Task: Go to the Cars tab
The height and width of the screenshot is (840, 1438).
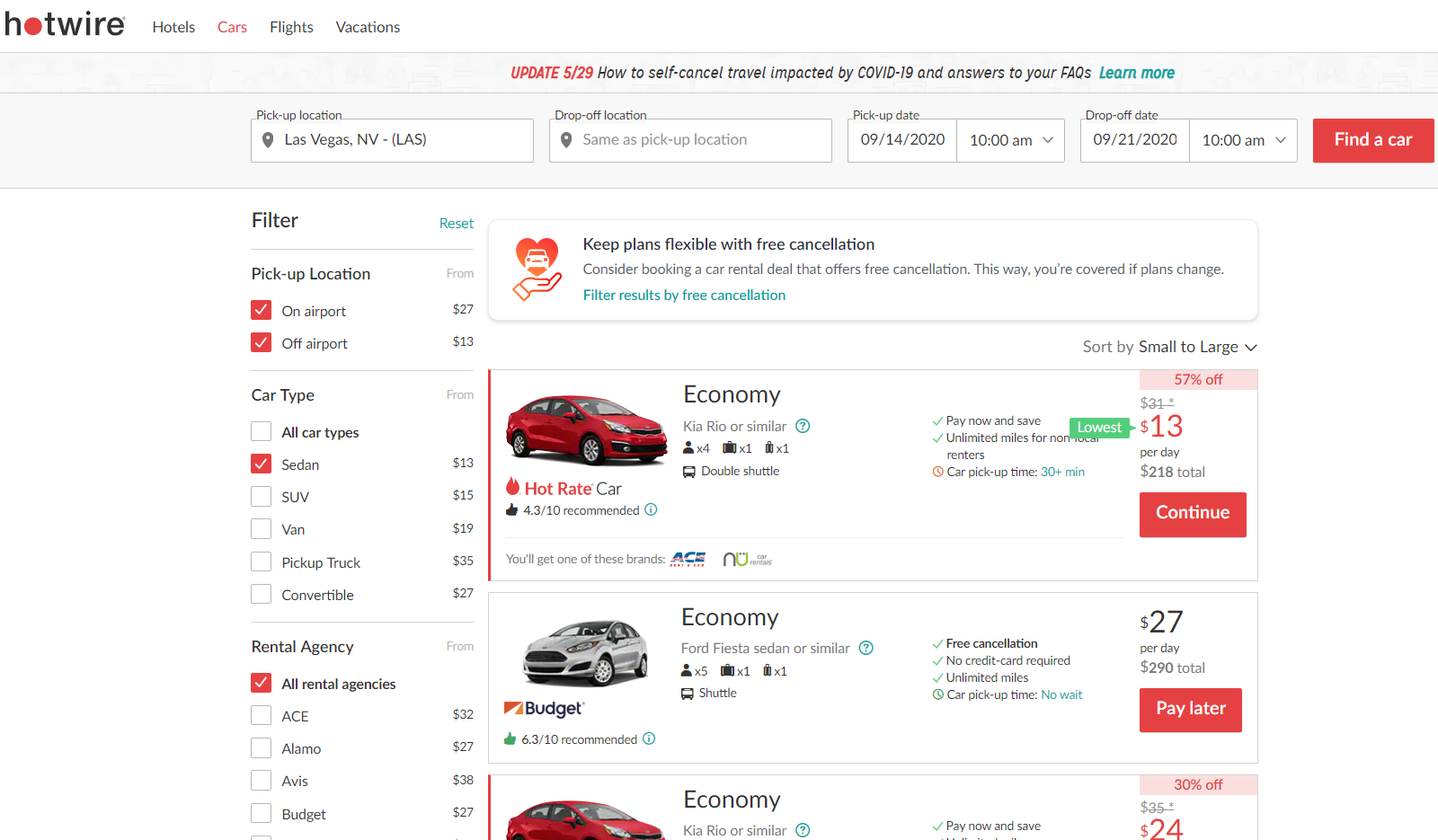Action: (232, 27)
